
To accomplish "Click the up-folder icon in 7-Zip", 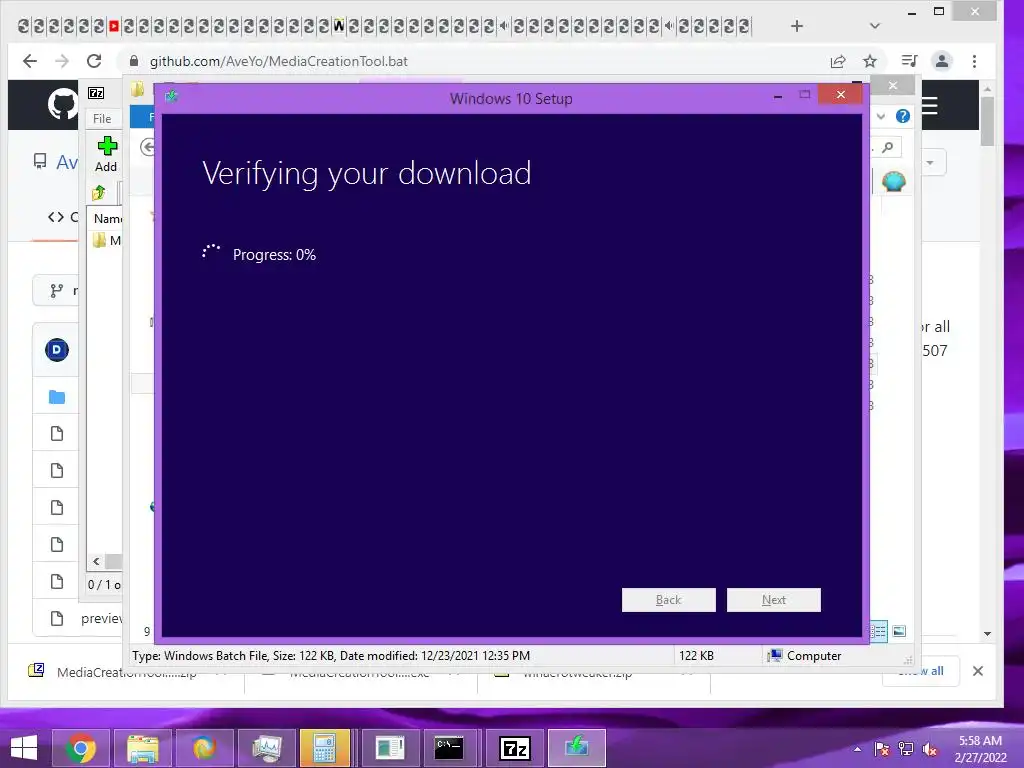I will point(99,193).
